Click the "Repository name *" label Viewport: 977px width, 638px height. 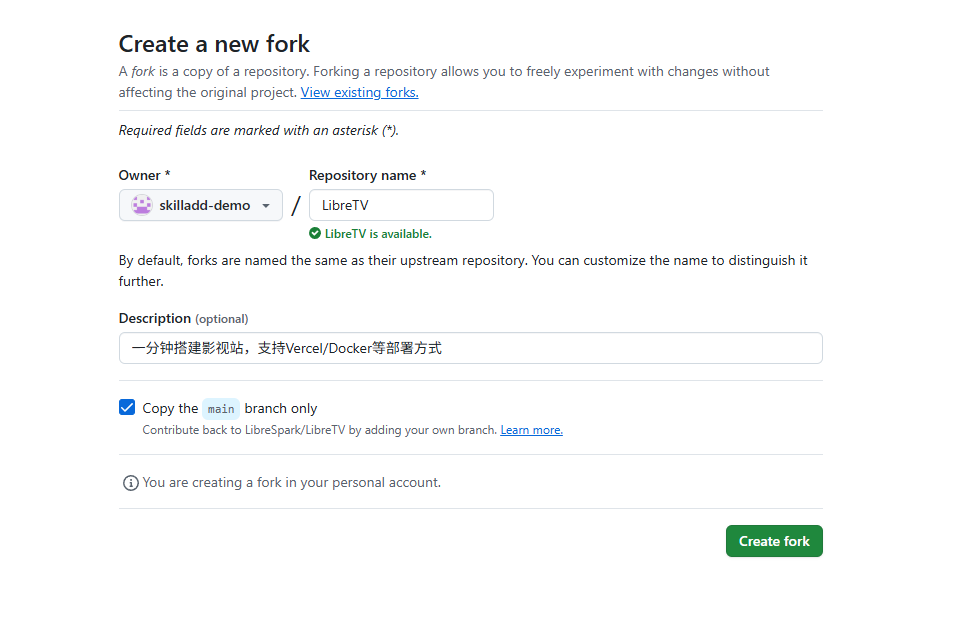click(367, 175)
